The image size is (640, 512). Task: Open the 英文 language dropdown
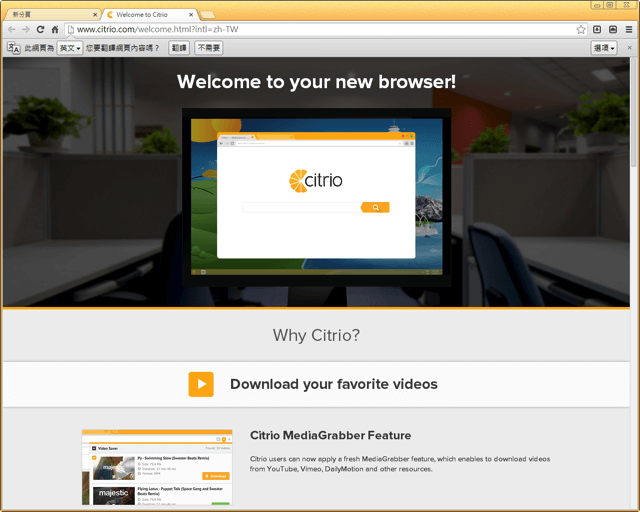click(x=70, y=48)
